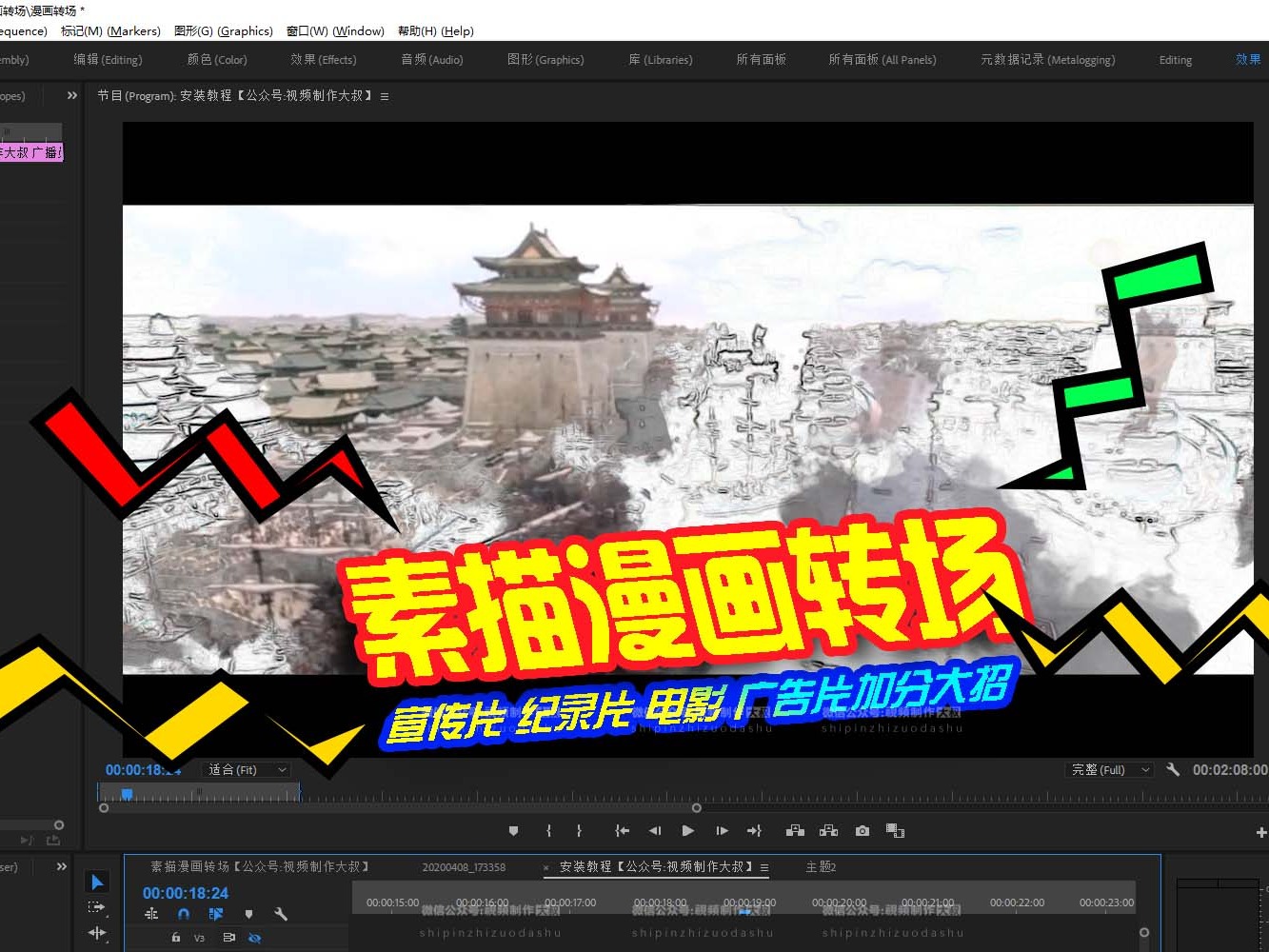
Task: Click 00:00:22:00 on timeline ruler
Action: click(1017, 902)
